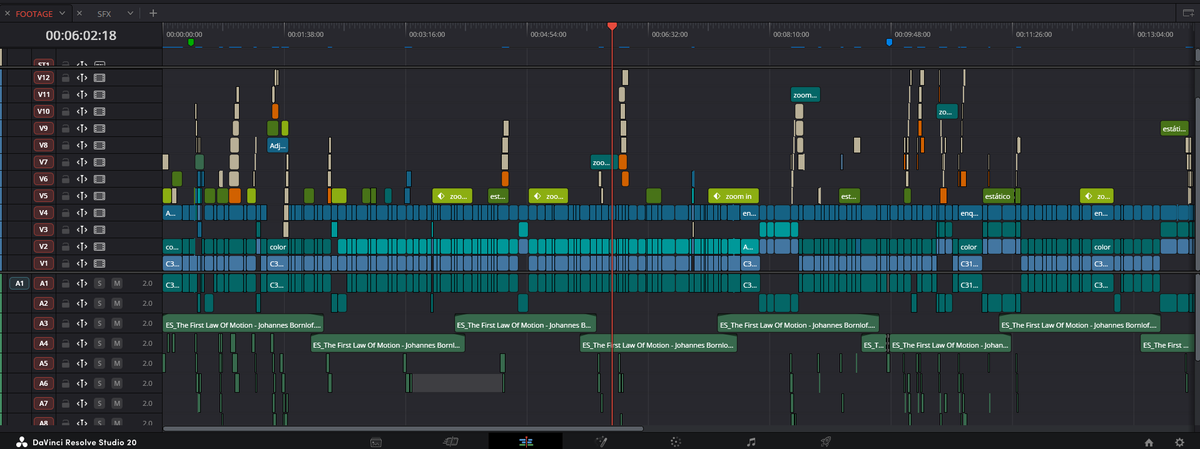This screenshot has width=1200, height=449.
Task: Click the DaVinci Resolve logo
Action: click(x=22, y=441)
